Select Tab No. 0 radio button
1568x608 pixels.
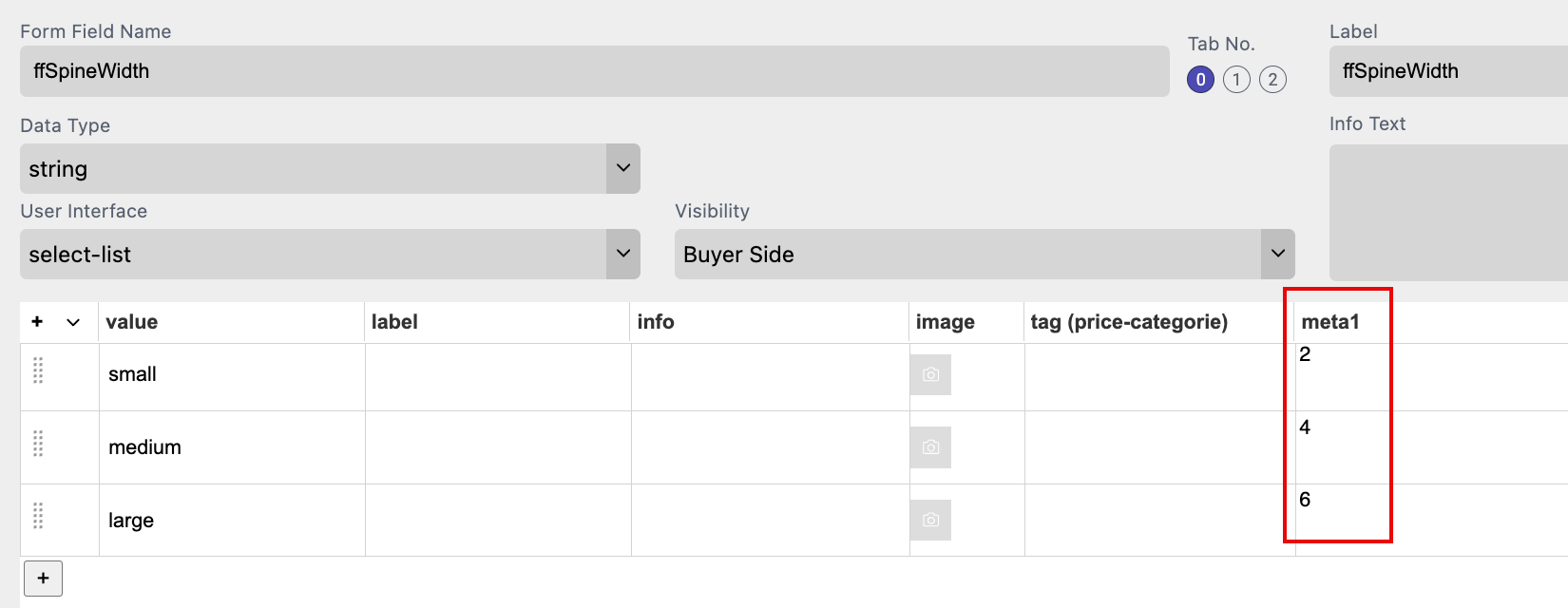pyautogui.click(x=1200, y=80)
